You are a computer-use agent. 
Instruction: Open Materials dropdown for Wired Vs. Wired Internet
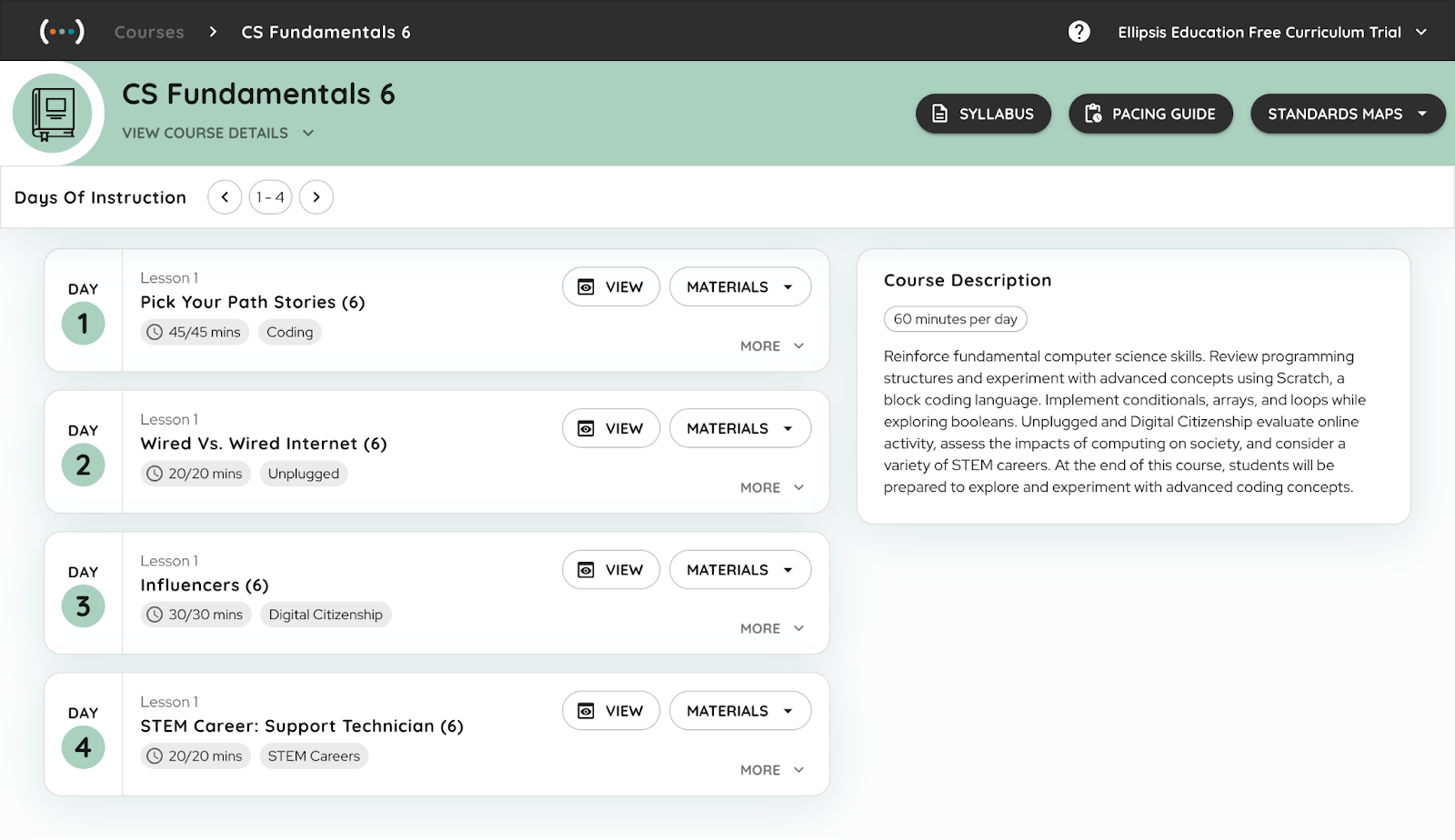pos(739,428)
